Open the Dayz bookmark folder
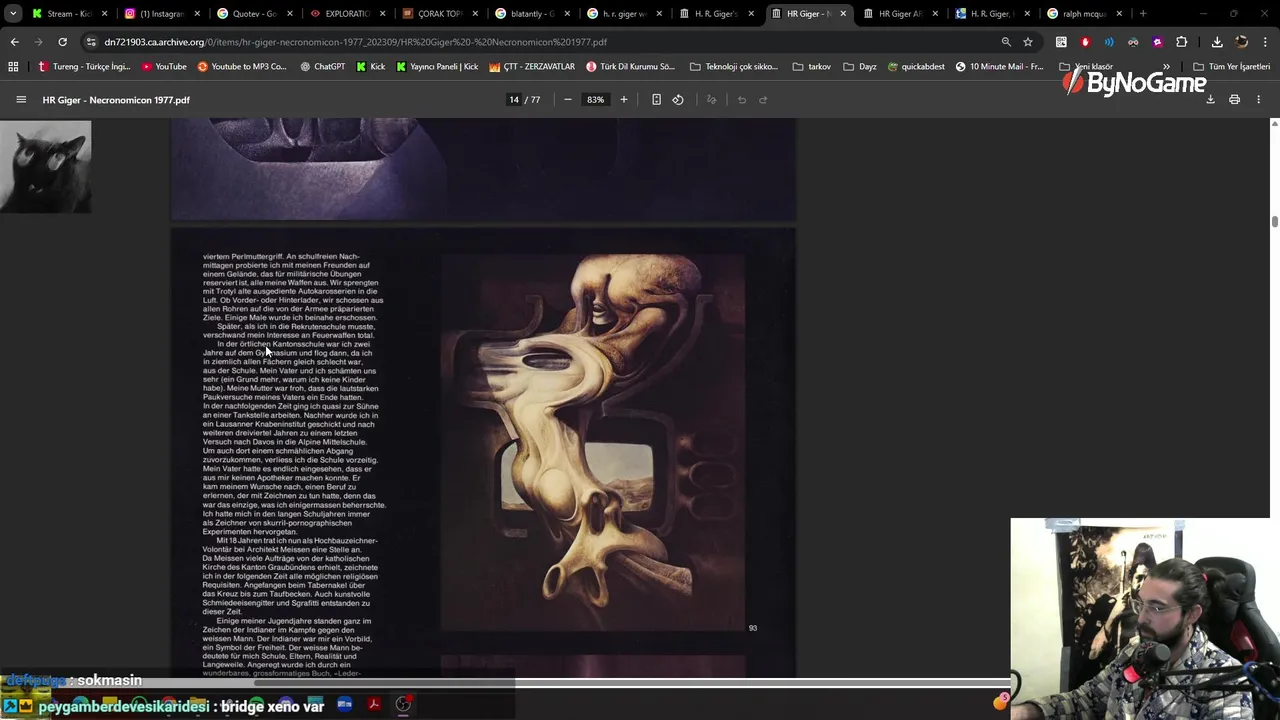The height and width of the screenshot is (720, 1280). pyautogui.click(x=860, y=67)
